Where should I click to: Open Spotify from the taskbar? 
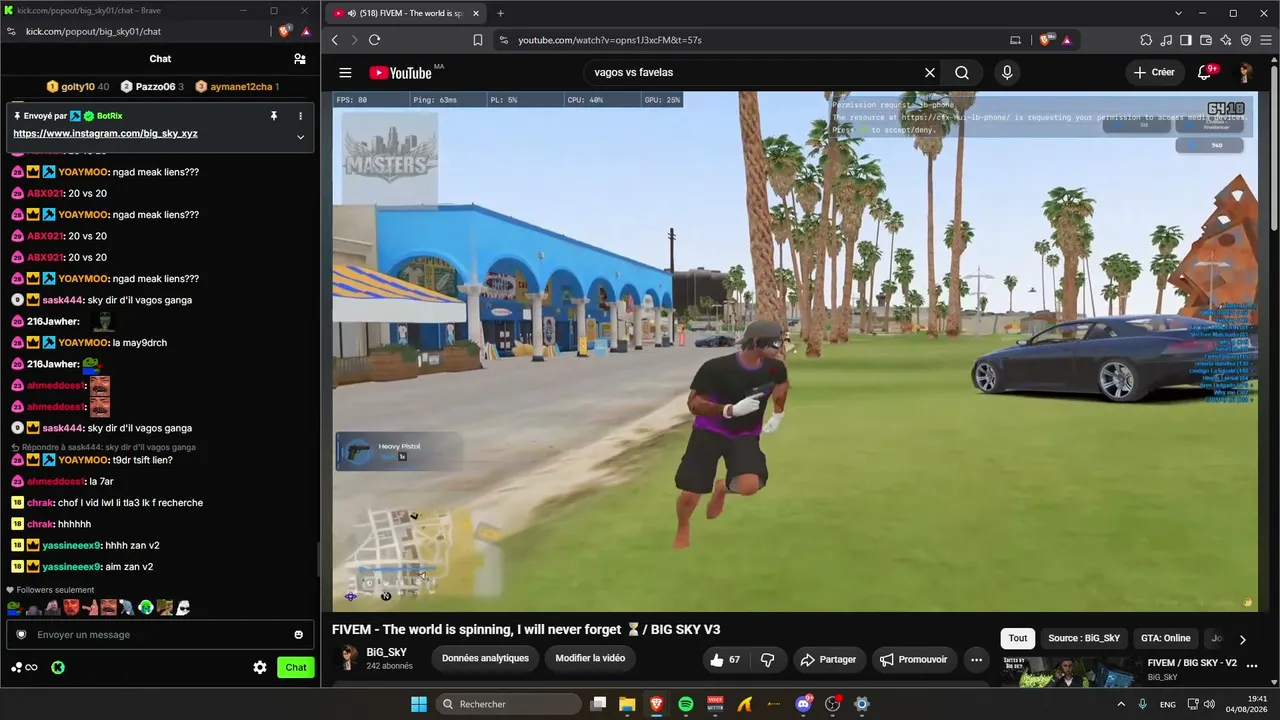pyautogui.click(x=686, y=704)
